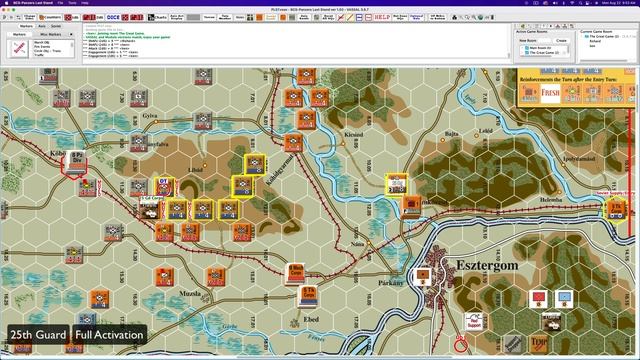Image resolution: width=640 pixels, height=360 pixels.
Task: Click the 25th Guard label
Action: (x=38, y=335)
